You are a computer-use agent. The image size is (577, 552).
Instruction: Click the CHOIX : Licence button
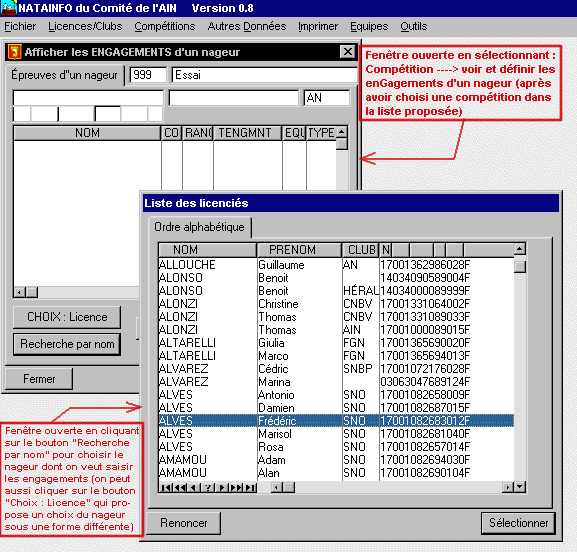[67, 317]
